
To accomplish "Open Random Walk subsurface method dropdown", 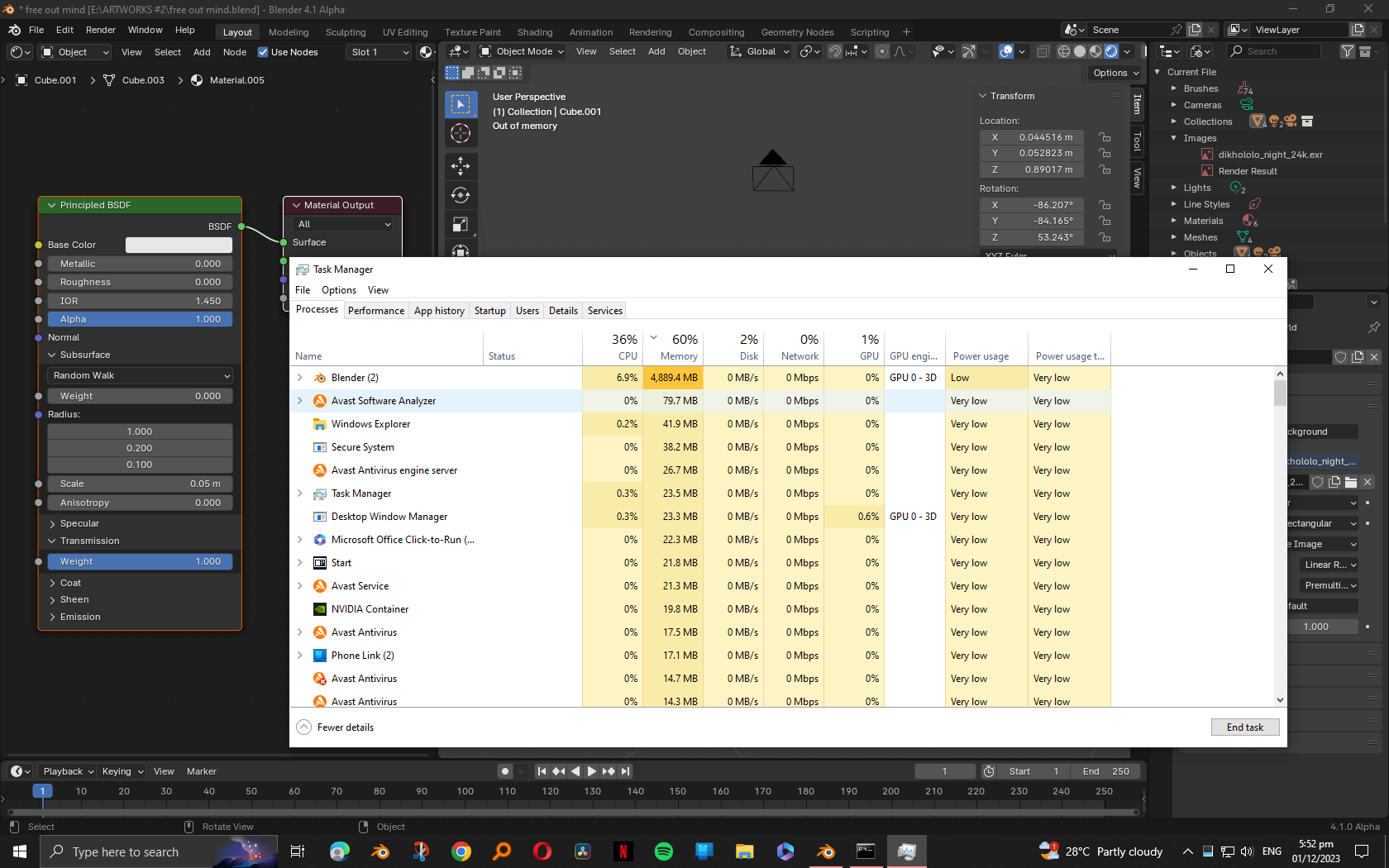I will [x=140, y=375].
